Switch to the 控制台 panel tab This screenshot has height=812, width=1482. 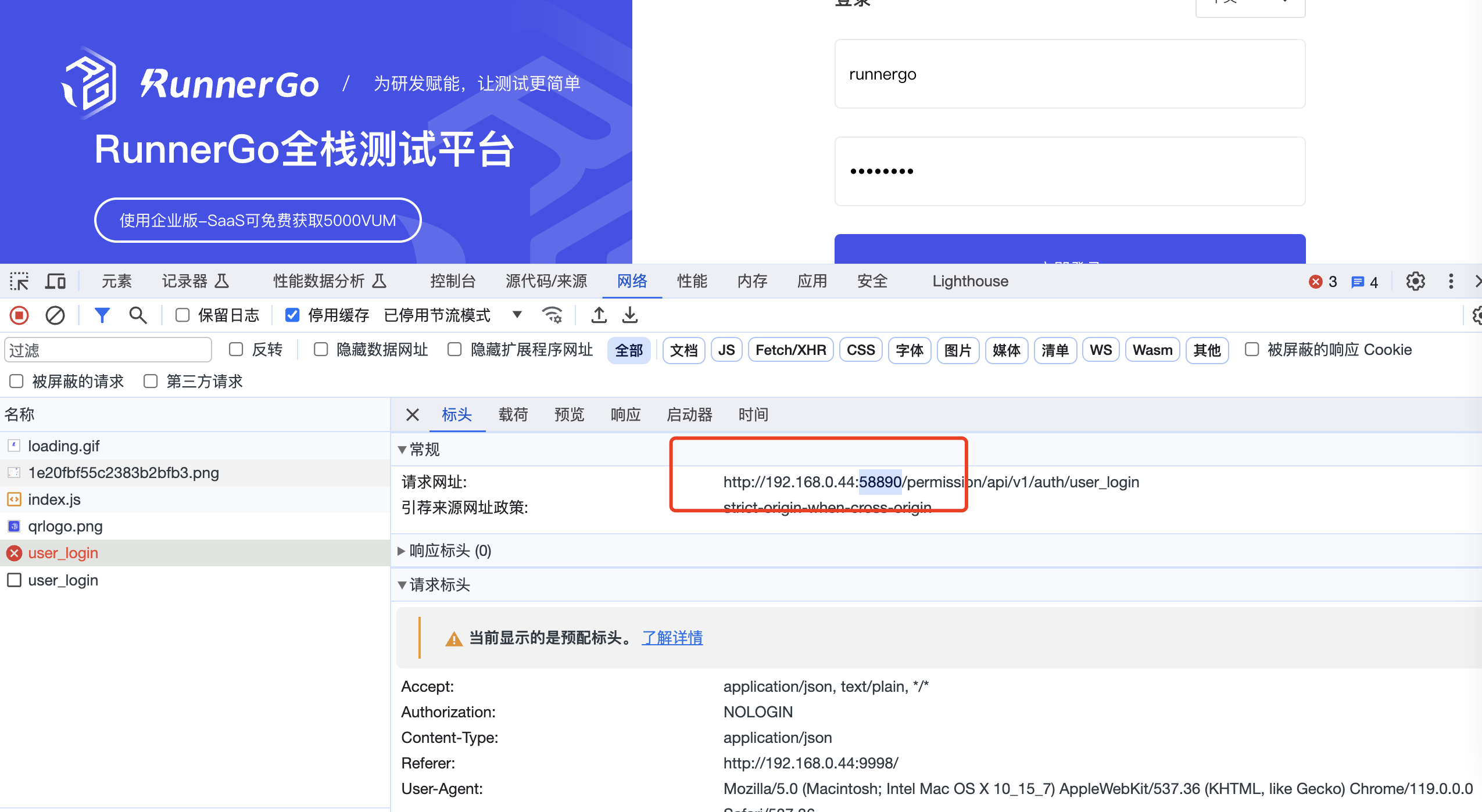point(453,282)
